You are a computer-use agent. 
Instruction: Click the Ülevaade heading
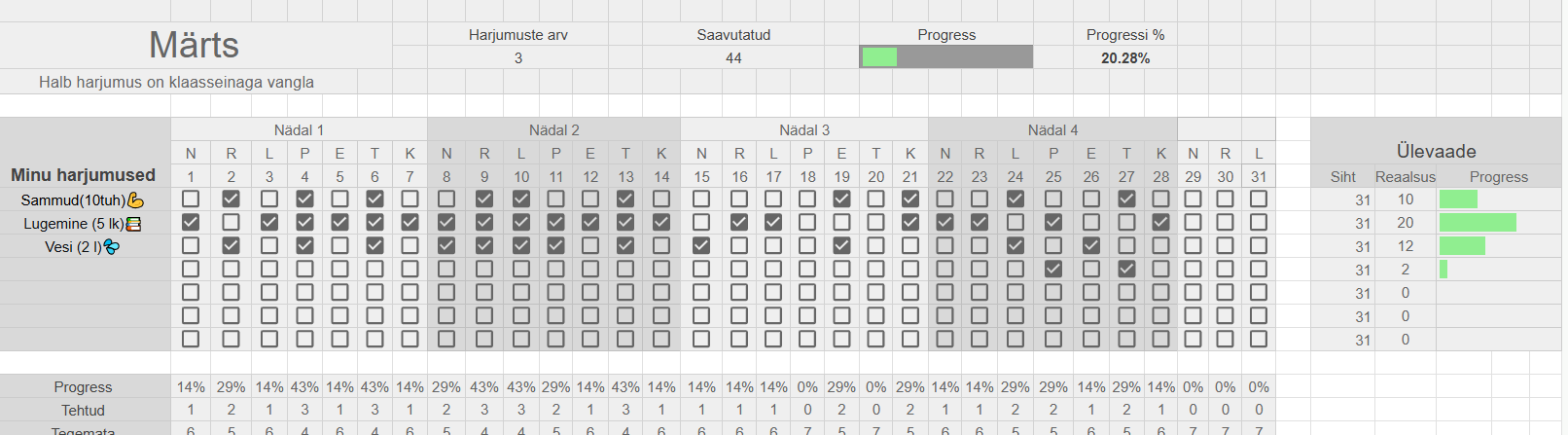(x=1436, y=152)
